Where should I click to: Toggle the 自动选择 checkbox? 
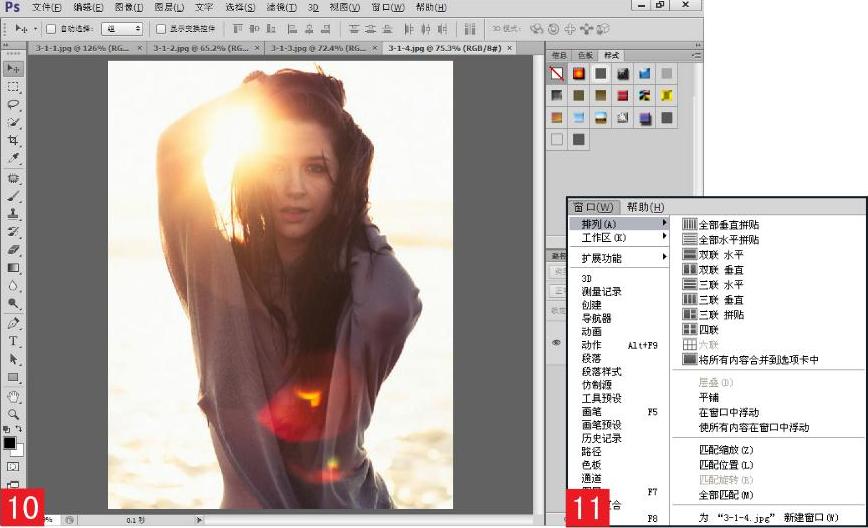51,29
